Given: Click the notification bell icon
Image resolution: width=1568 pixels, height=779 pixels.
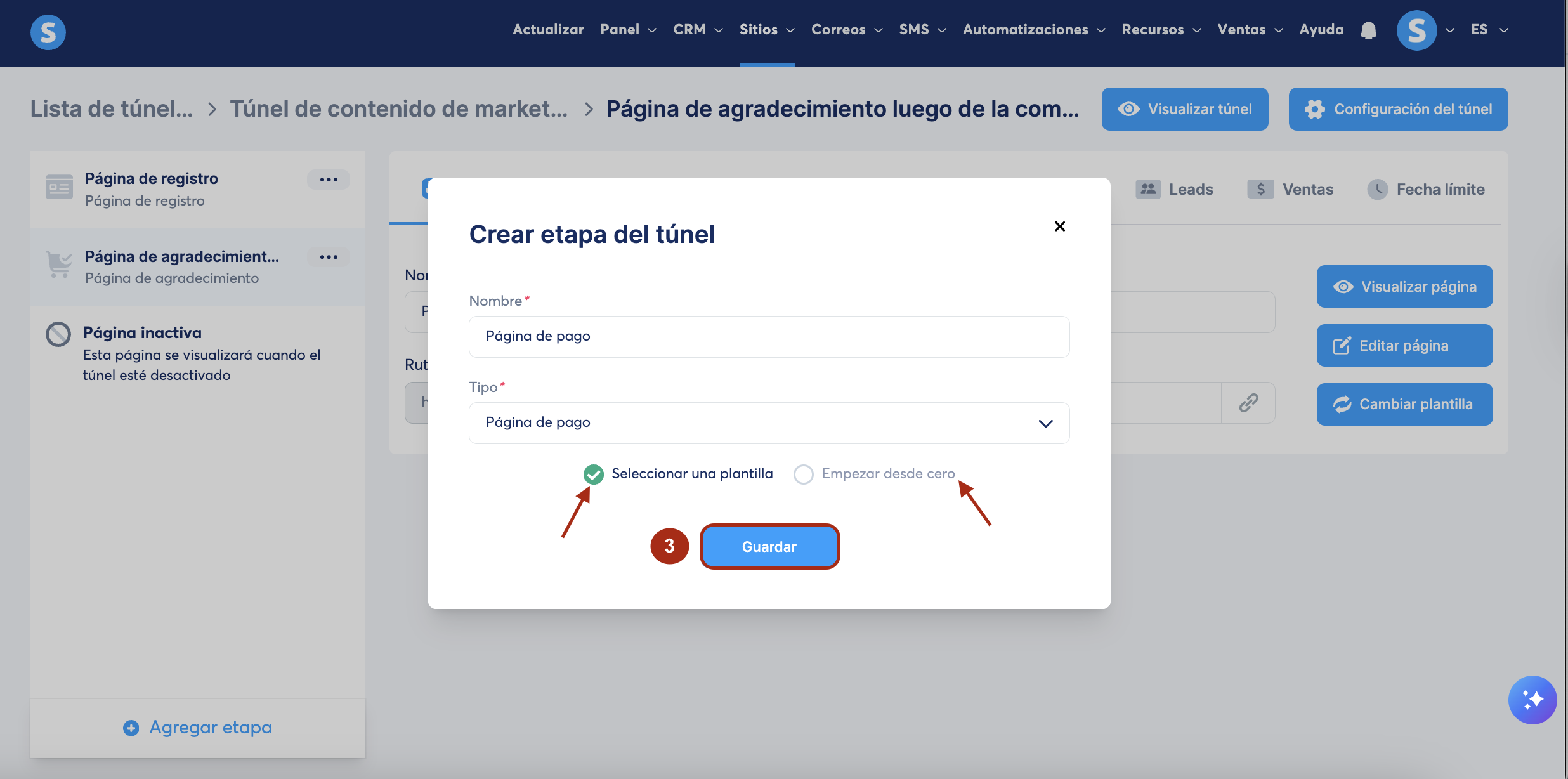Looking at the screenshot, I should (x=1368, y=30).
